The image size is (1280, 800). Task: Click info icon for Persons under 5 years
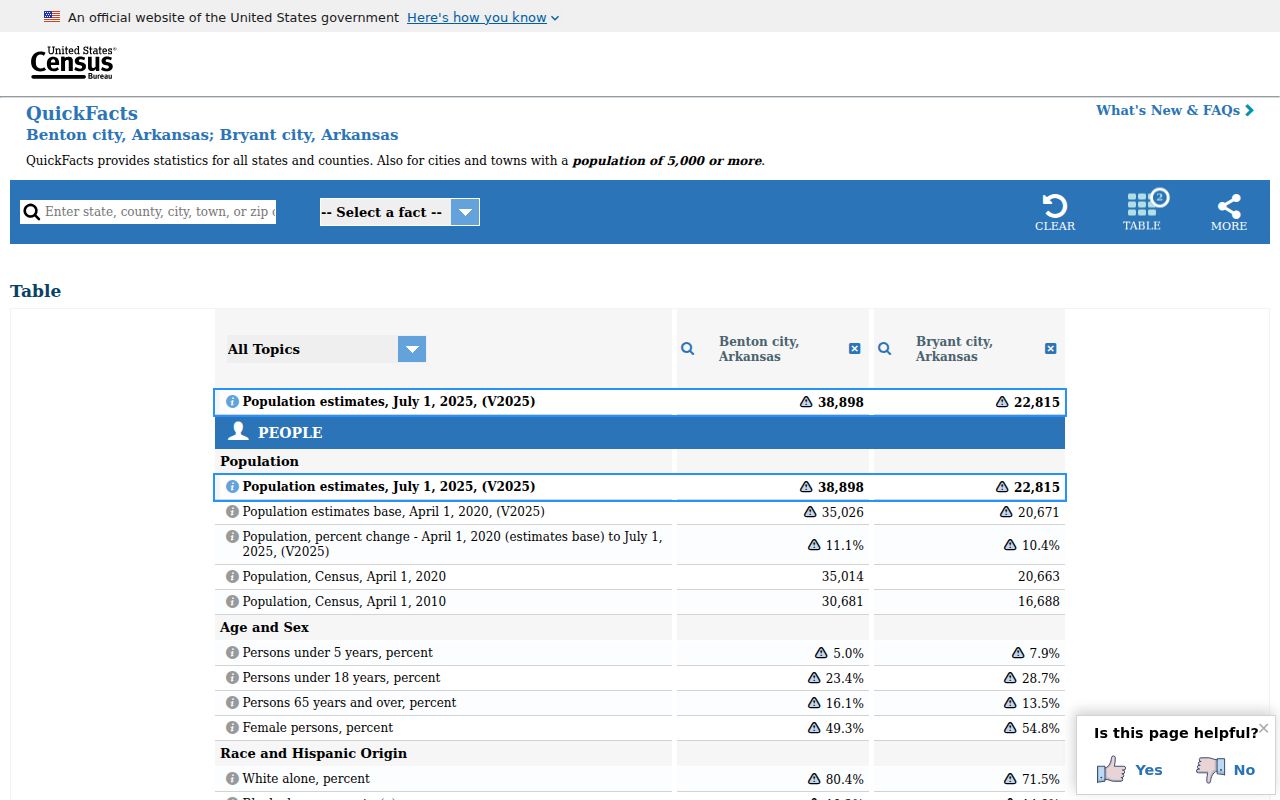tap(232, 653)
